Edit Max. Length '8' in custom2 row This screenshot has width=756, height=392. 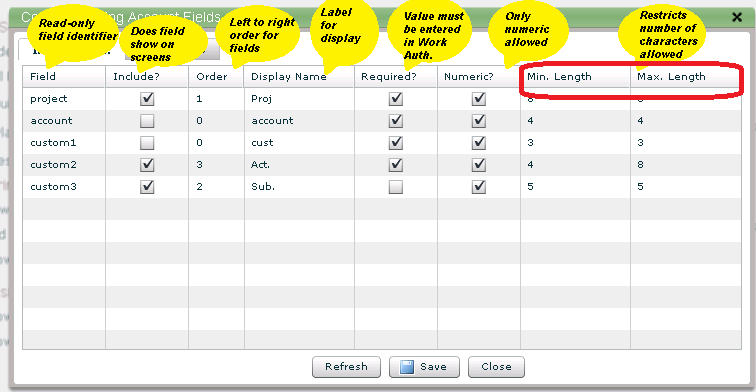pyautogui.click(x=686, y=165)
